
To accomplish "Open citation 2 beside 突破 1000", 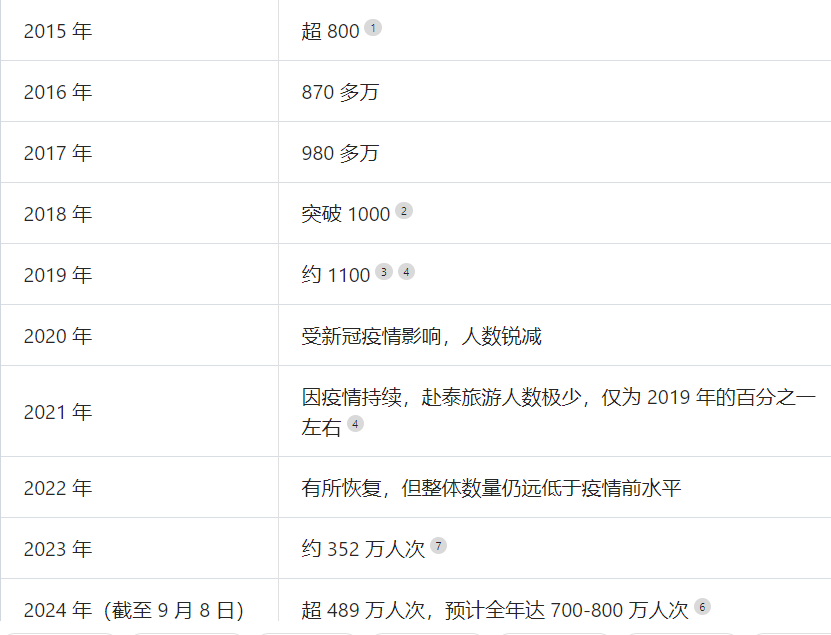I will click(403, 211).
